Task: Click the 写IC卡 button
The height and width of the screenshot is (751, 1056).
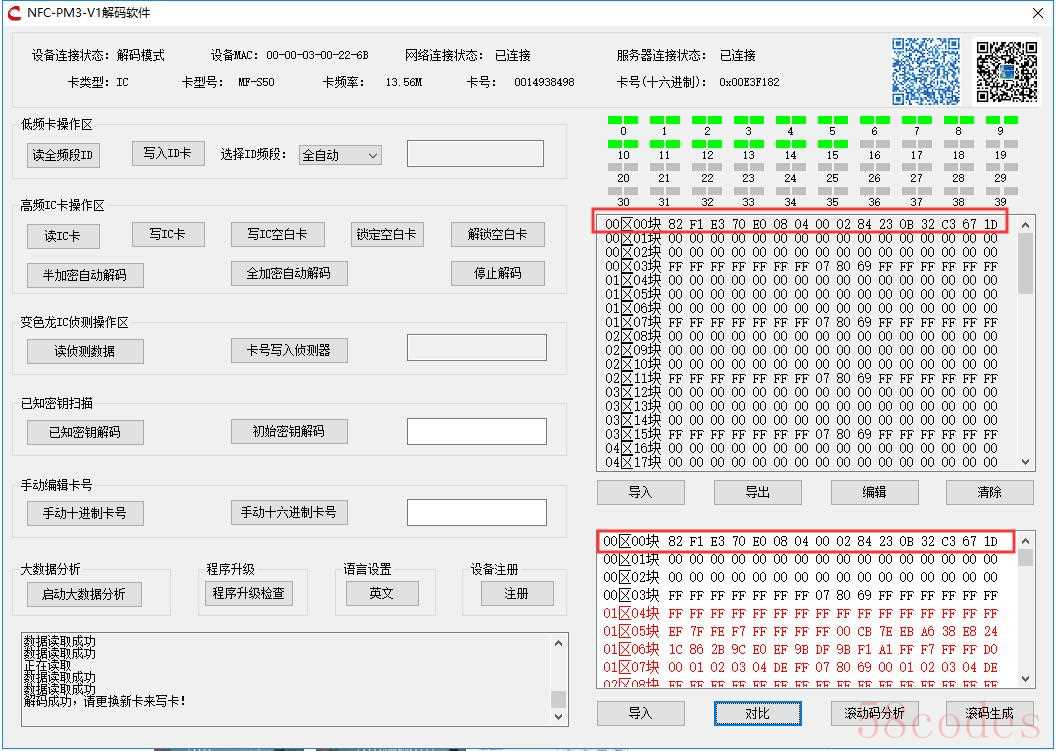Action: pyautogui.click(x=168, y=234)
